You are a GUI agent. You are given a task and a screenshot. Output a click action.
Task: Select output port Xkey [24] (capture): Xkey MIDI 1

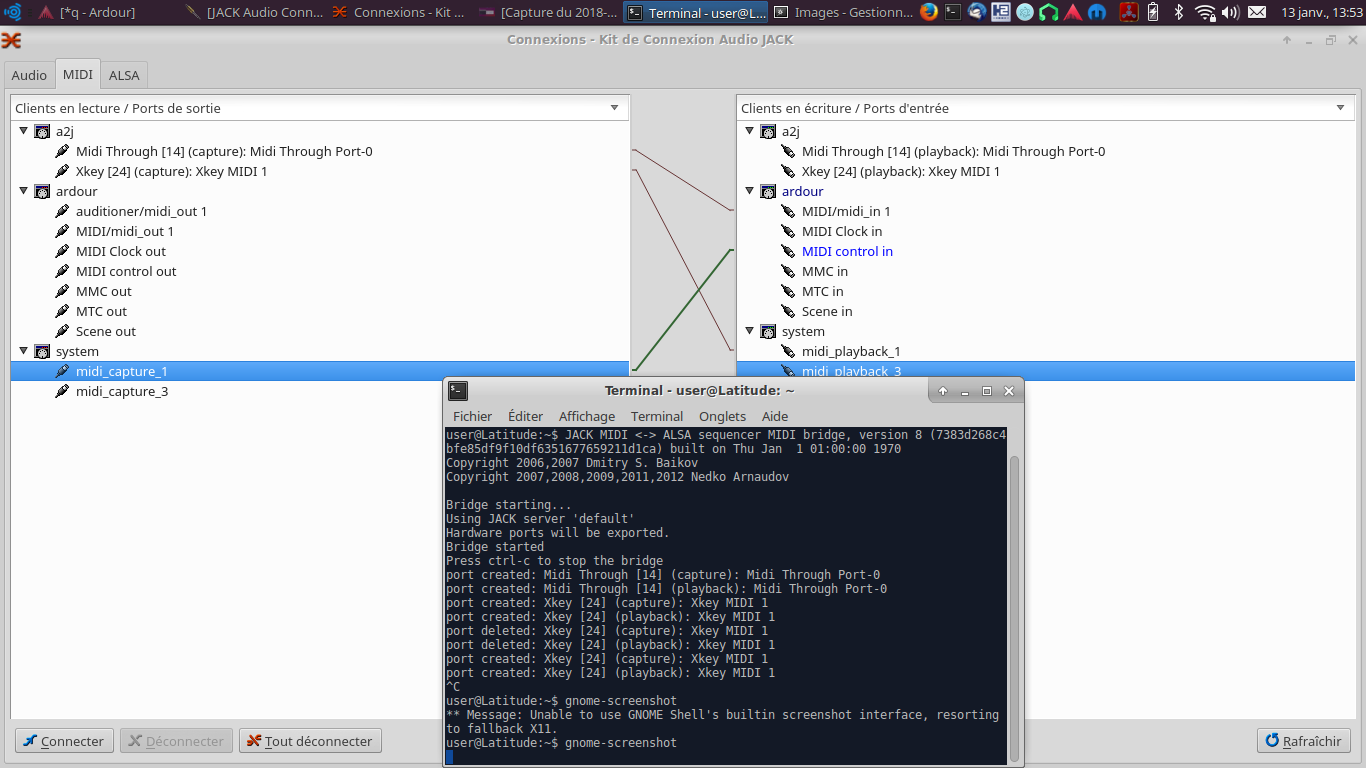coord(171,171)
